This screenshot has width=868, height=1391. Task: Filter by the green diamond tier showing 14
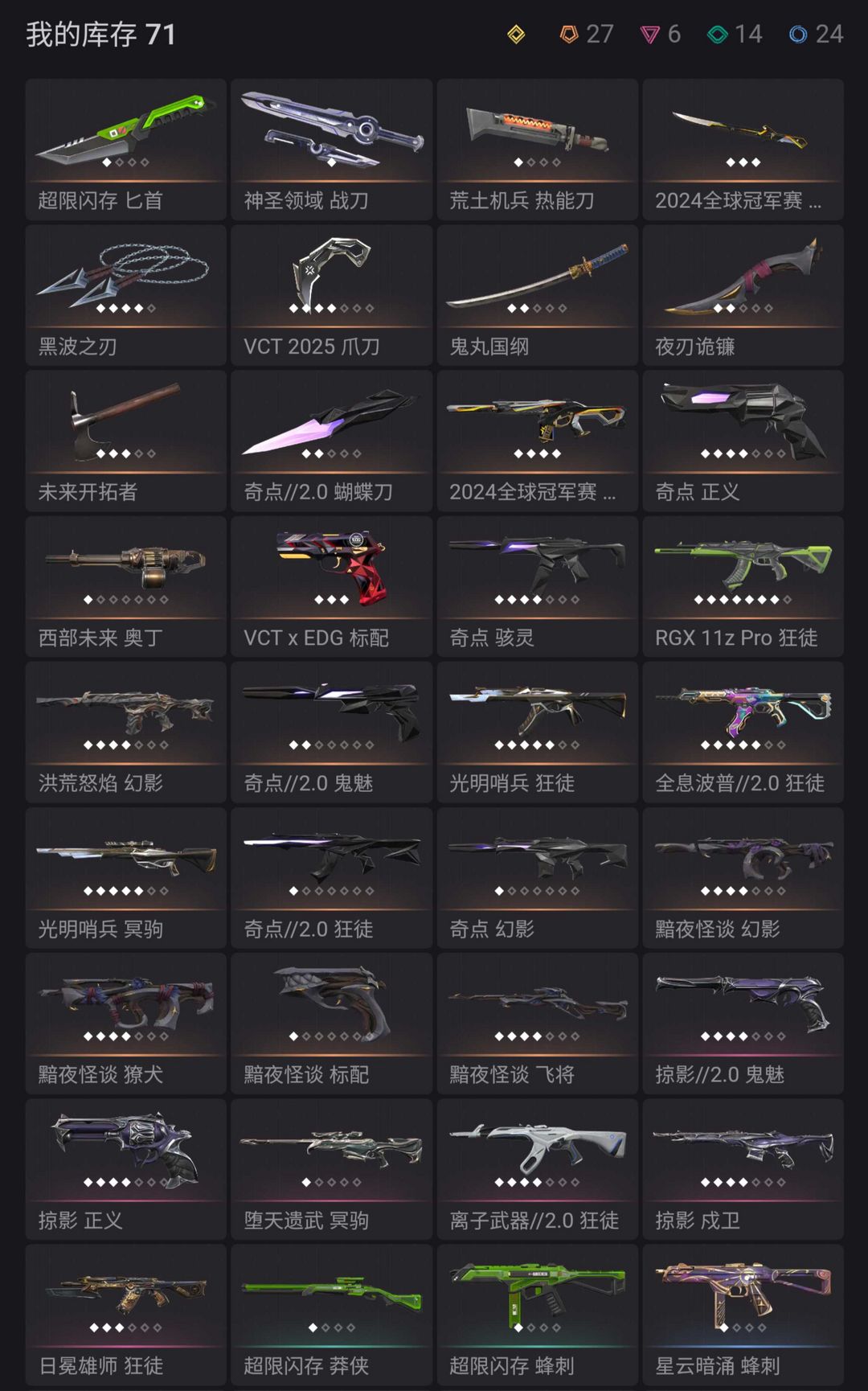[x=735, y=34]
